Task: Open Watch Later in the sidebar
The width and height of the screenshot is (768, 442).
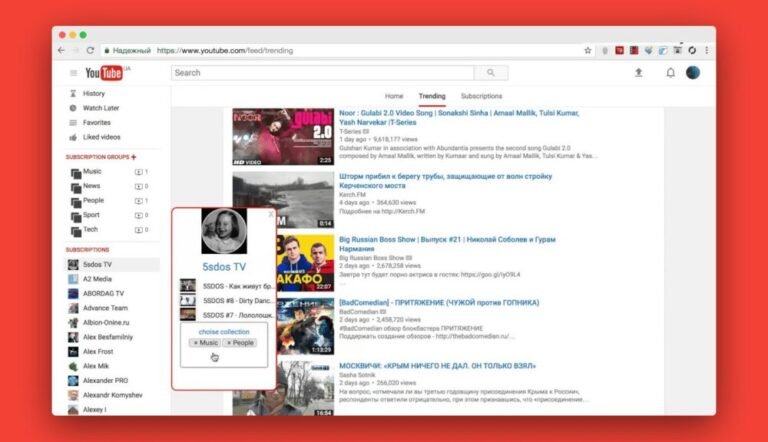Action: (x=101, y=108)
